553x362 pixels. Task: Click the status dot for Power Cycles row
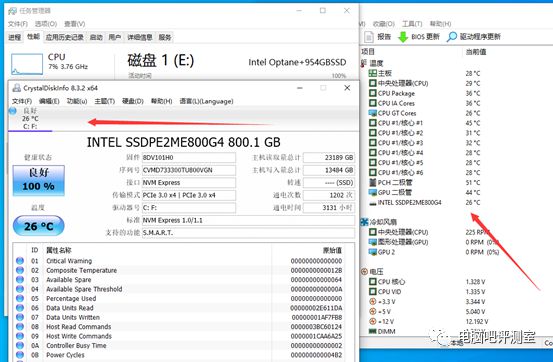pyautogui.click(x=20, y=355)
